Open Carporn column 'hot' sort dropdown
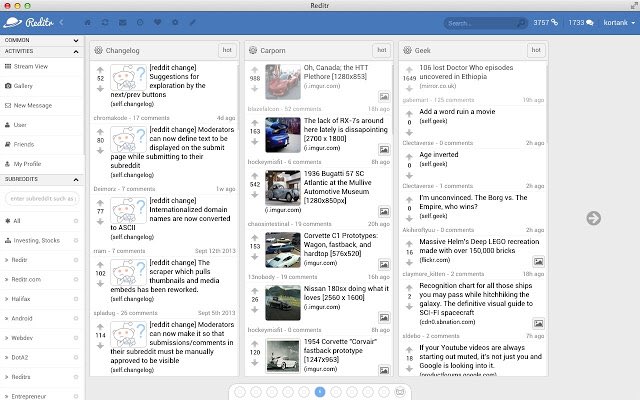This screenshot has width=640, height=400. [382, 50]
